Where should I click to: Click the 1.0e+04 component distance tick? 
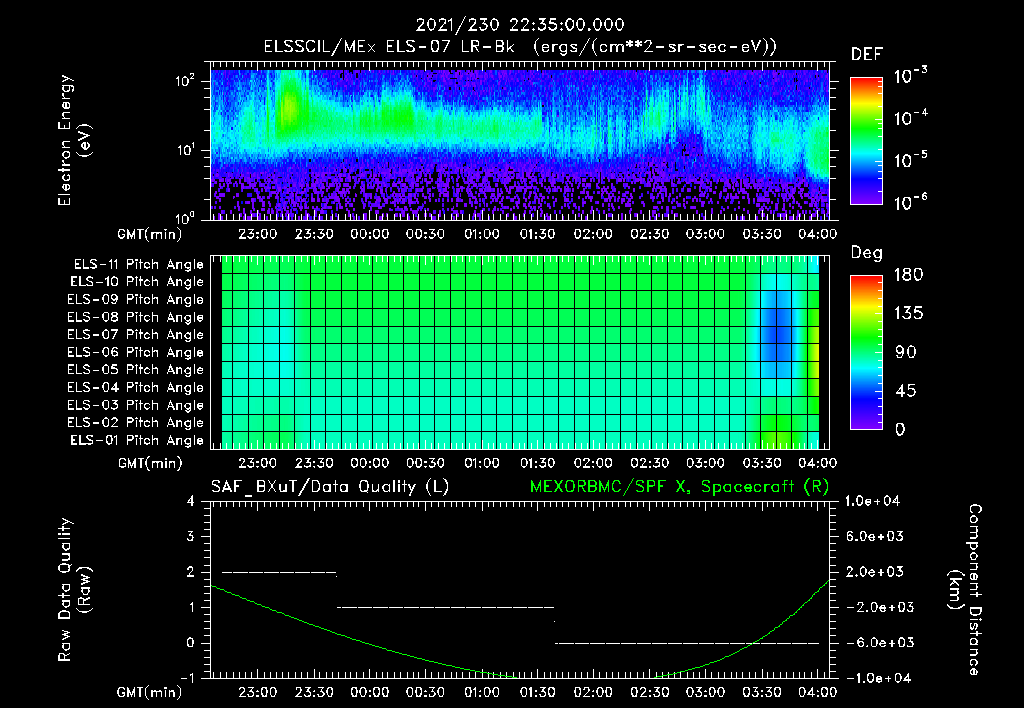(x=872, y=501)
